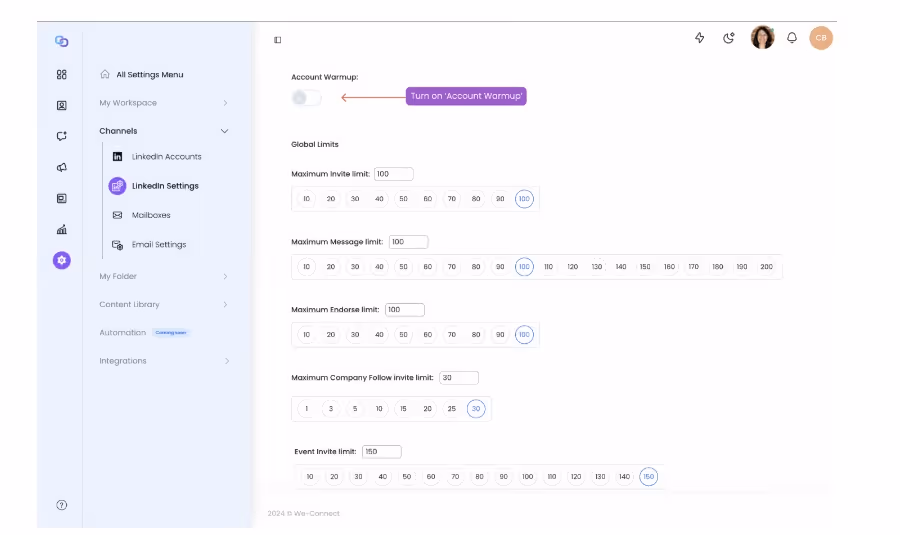This screenshot has height=535, width=900.
Task: Select 10 for Maximum Invite limit
Action: 307,199
